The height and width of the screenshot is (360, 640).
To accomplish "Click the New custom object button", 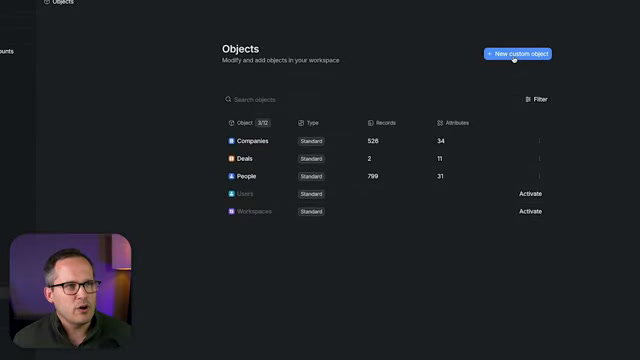I will [518, 54].
